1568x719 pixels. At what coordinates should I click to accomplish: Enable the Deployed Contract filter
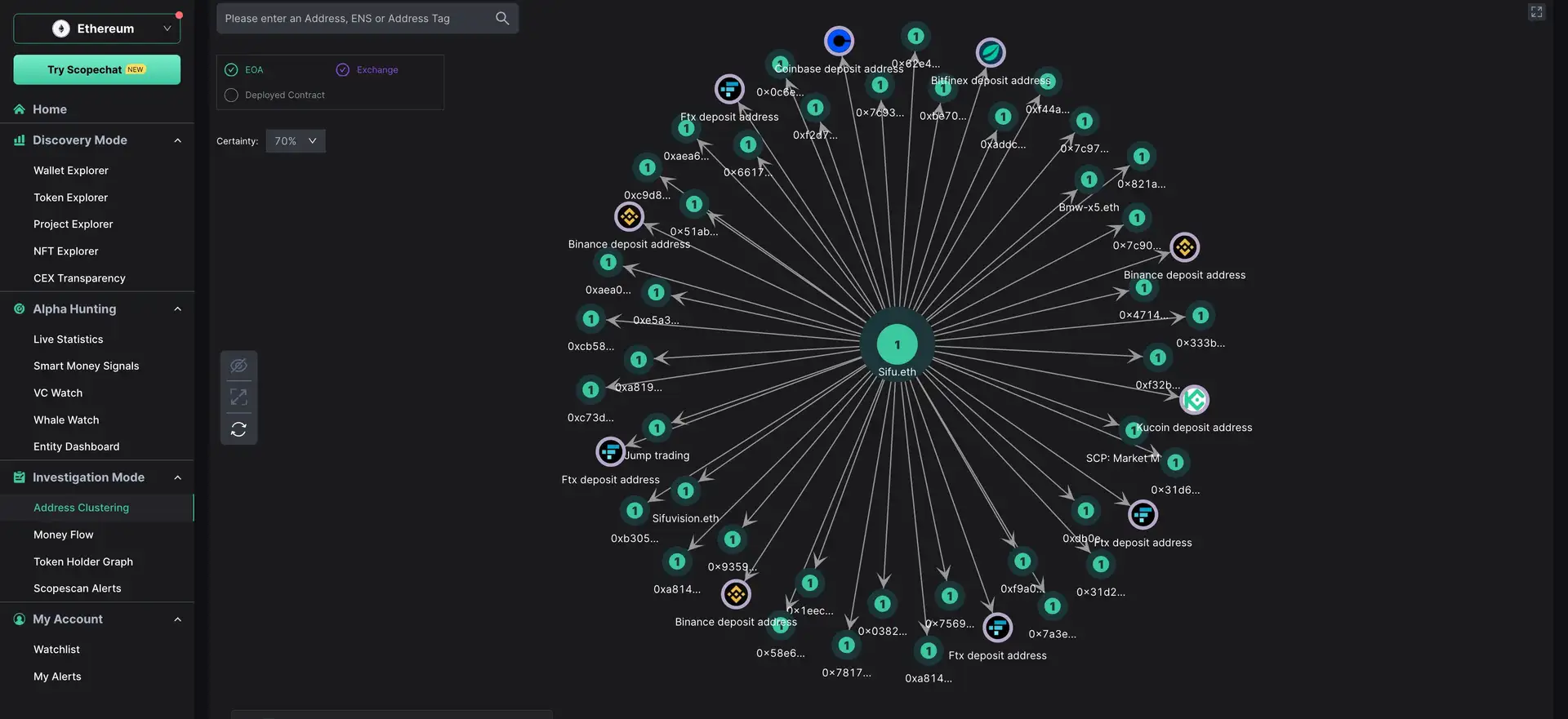coord(231,95)
